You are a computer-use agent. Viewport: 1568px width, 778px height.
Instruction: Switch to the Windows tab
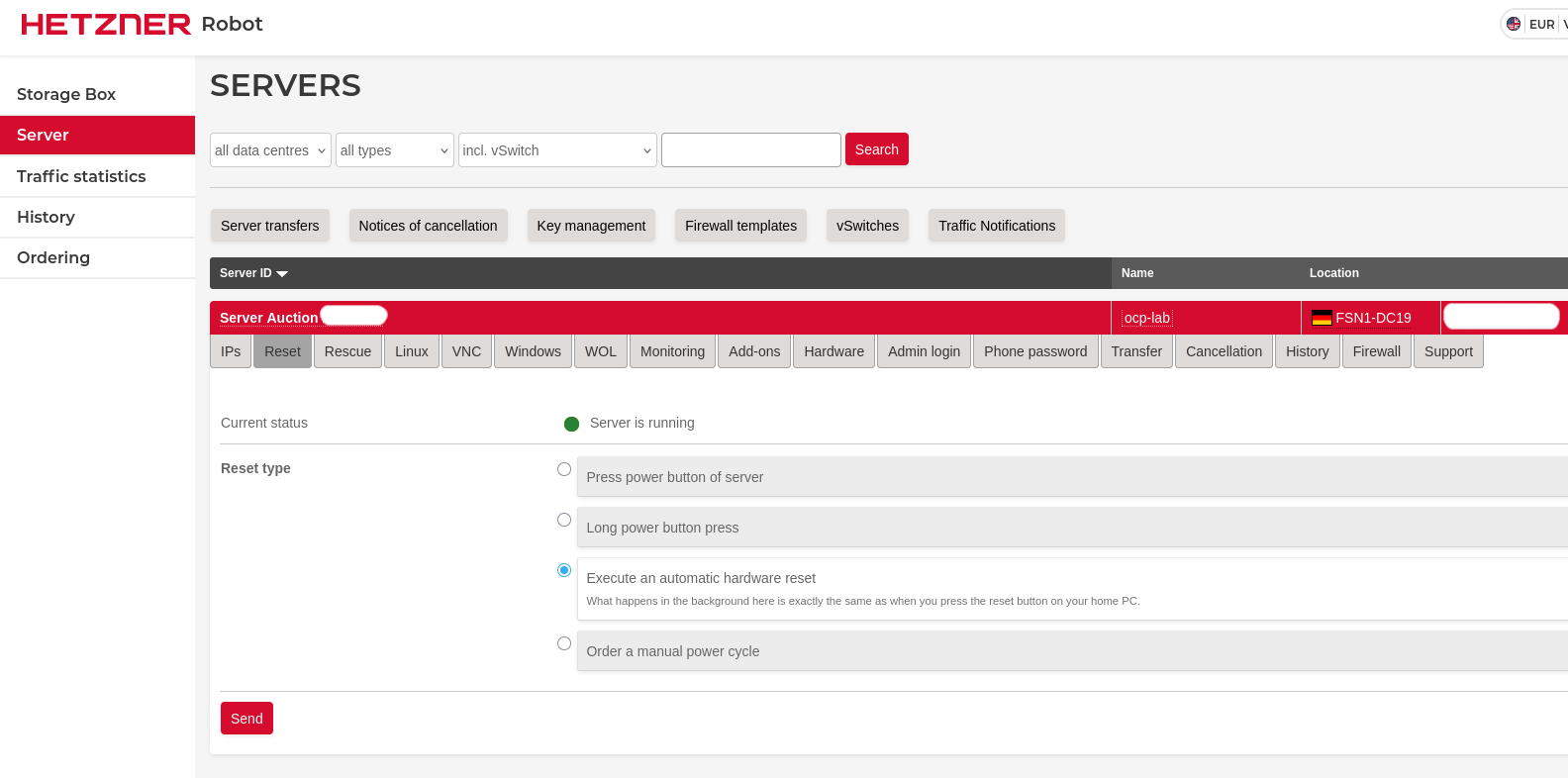click(x=533, y=351)
